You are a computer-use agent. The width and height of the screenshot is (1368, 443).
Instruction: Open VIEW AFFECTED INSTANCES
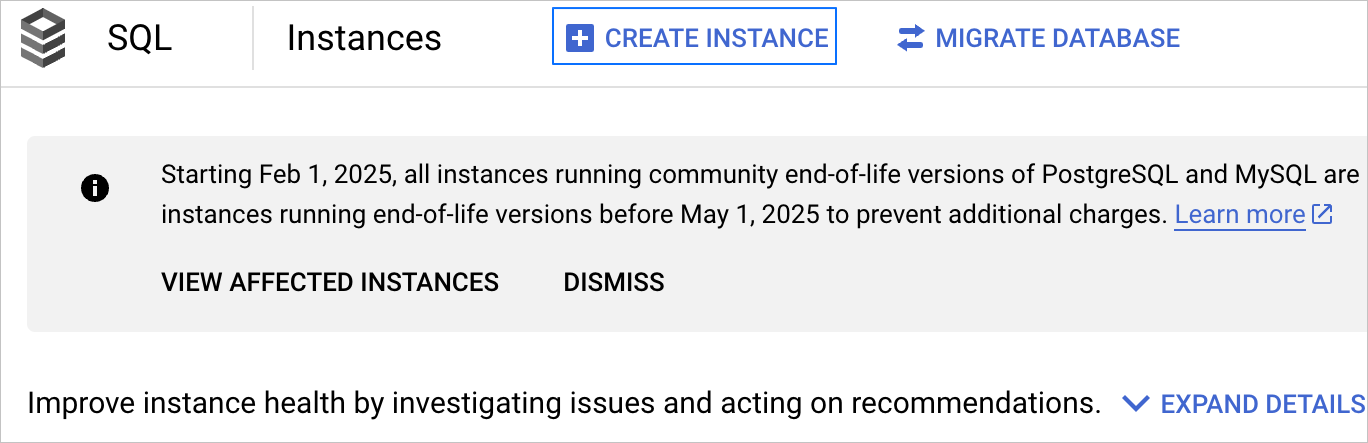click(330, 282)
